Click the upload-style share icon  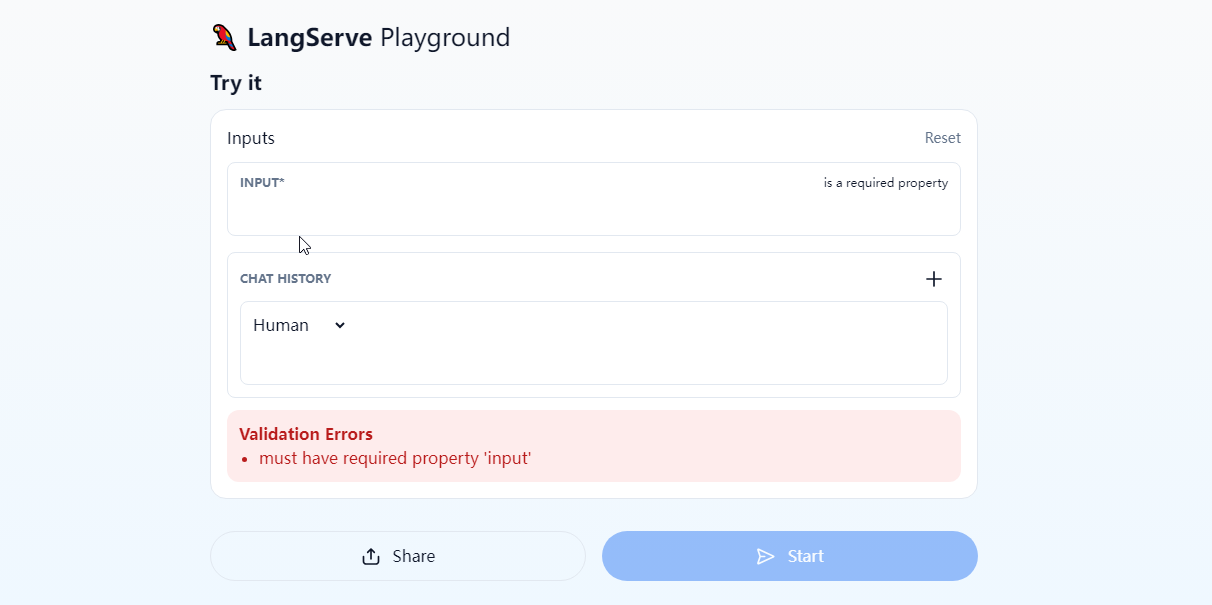pos(370,556)
